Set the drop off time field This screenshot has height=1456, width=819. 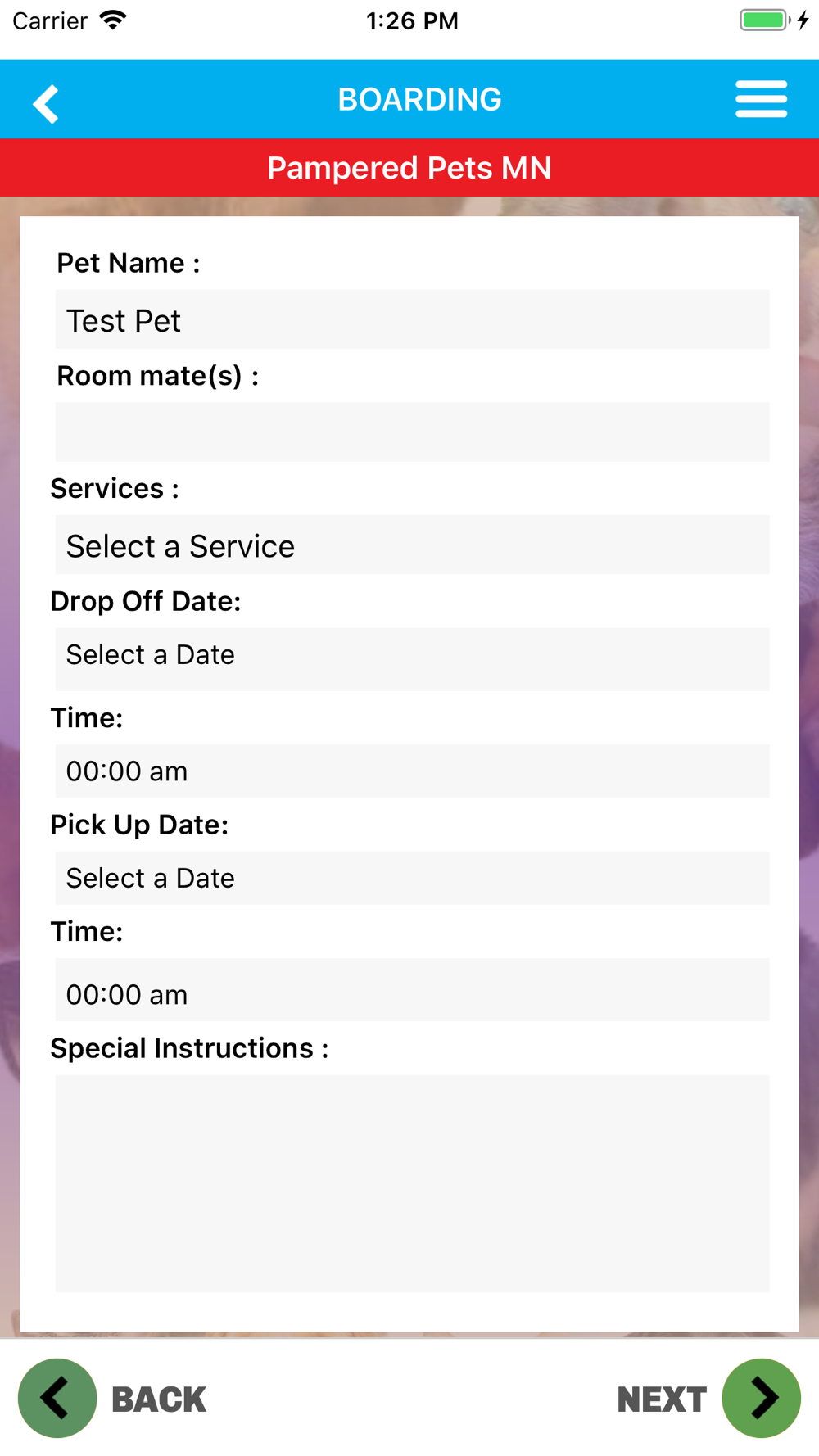pyautogui.click(x=412, y=771)
